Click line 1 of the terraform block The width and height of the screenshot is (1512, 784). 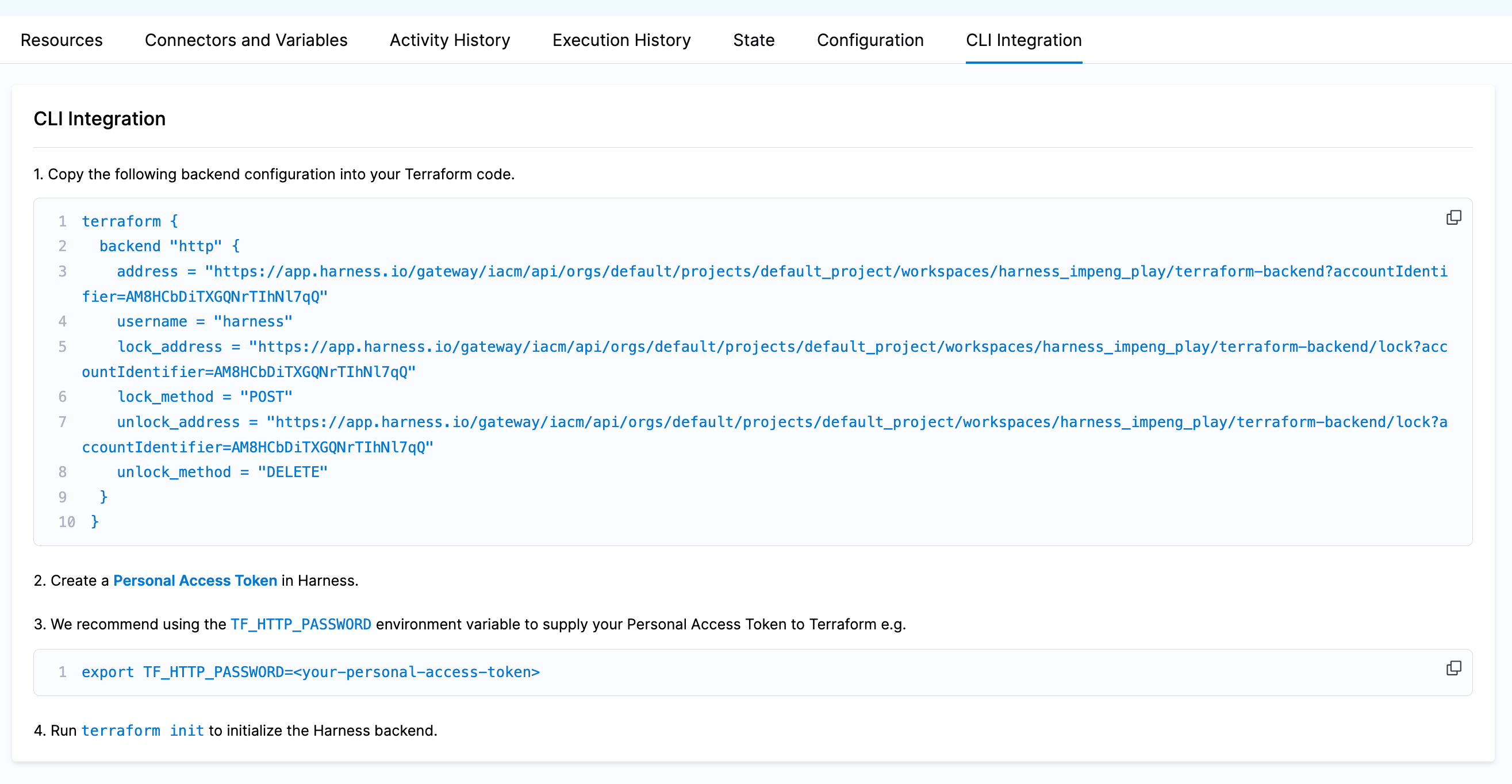coord(129,221)
